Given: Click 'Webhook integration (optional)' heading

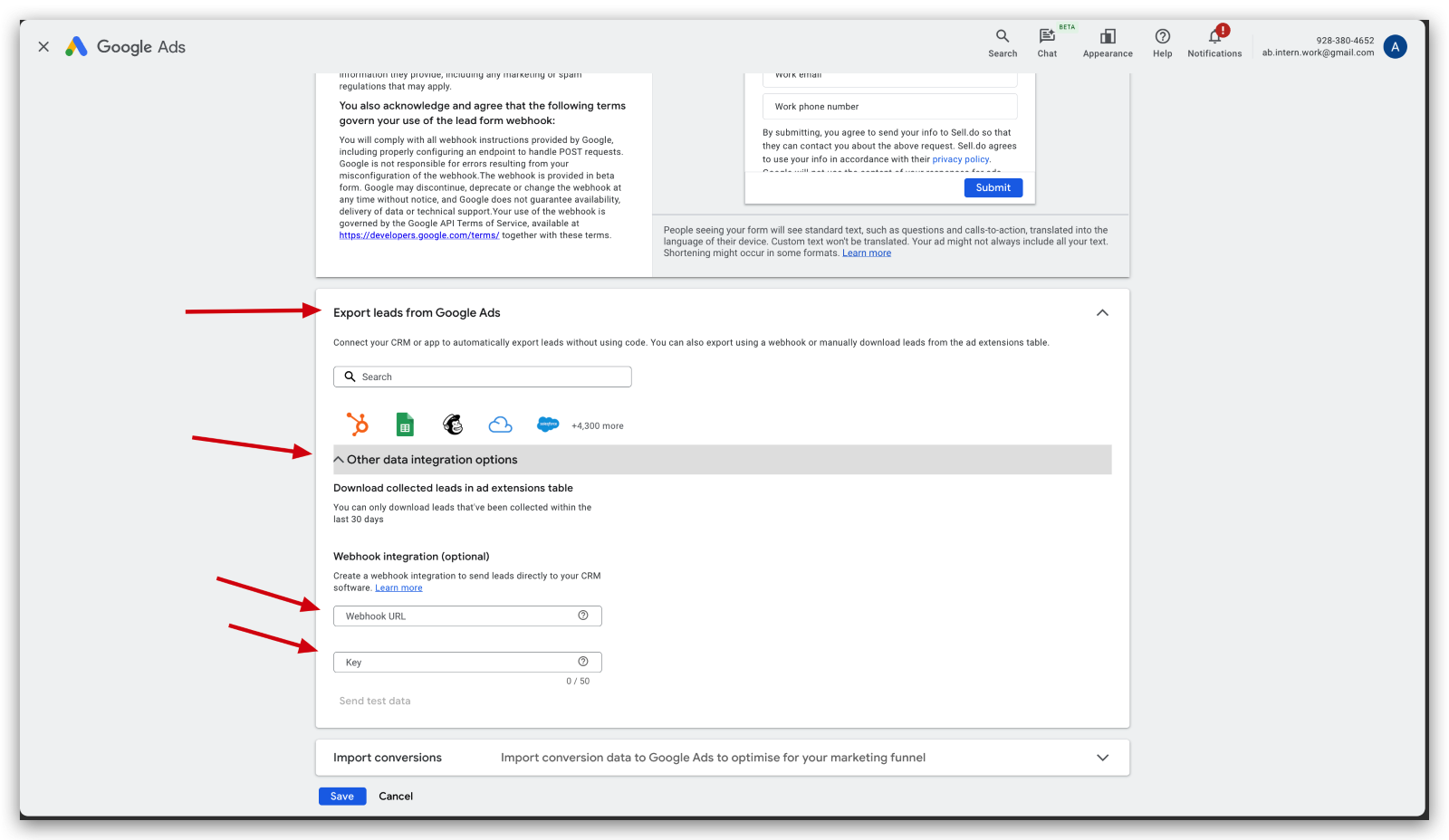Looking at the screenshot, I should pyautogui.click(x=411, y=557).
